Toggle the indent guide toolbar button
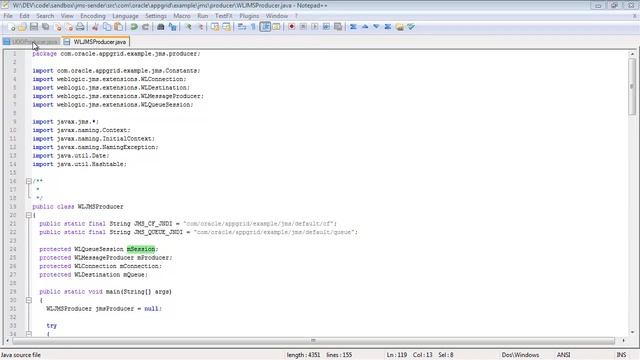This screenshot has height=360, width=640. [x=265, y=27]
